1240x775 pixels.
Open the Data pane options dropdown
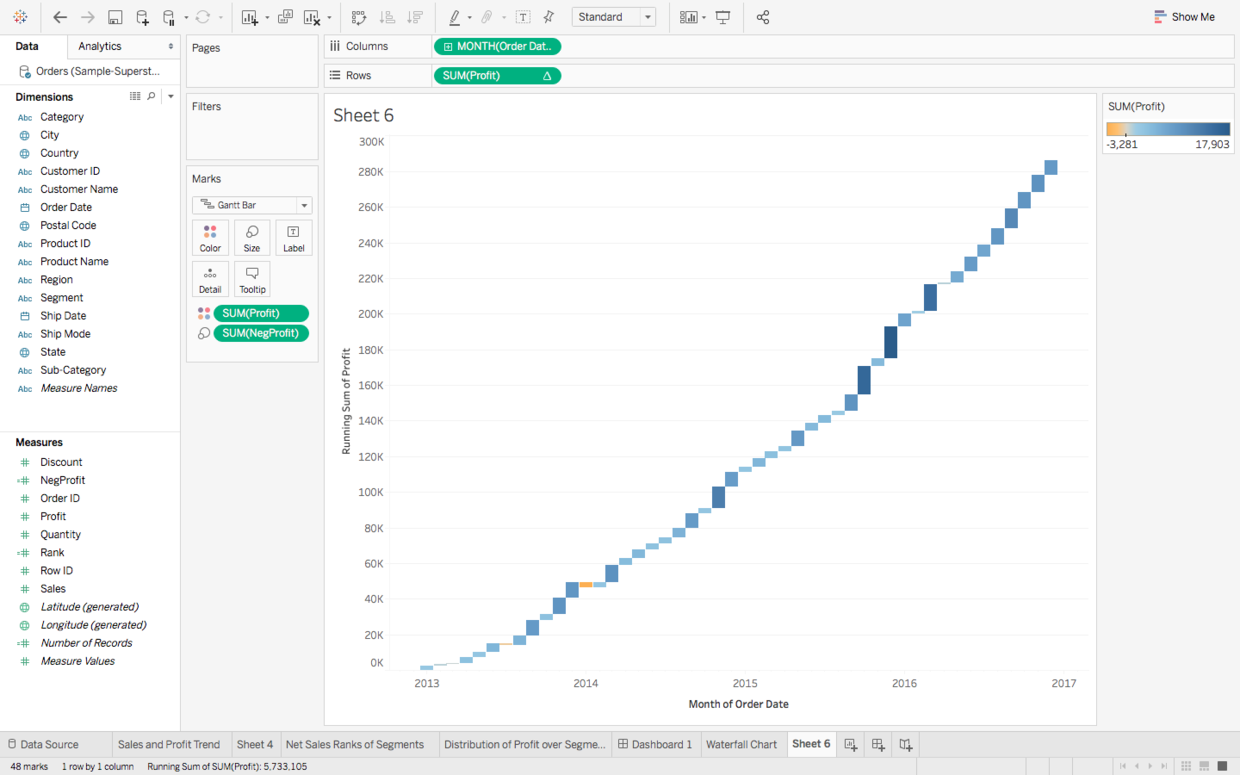coord(170,46)
